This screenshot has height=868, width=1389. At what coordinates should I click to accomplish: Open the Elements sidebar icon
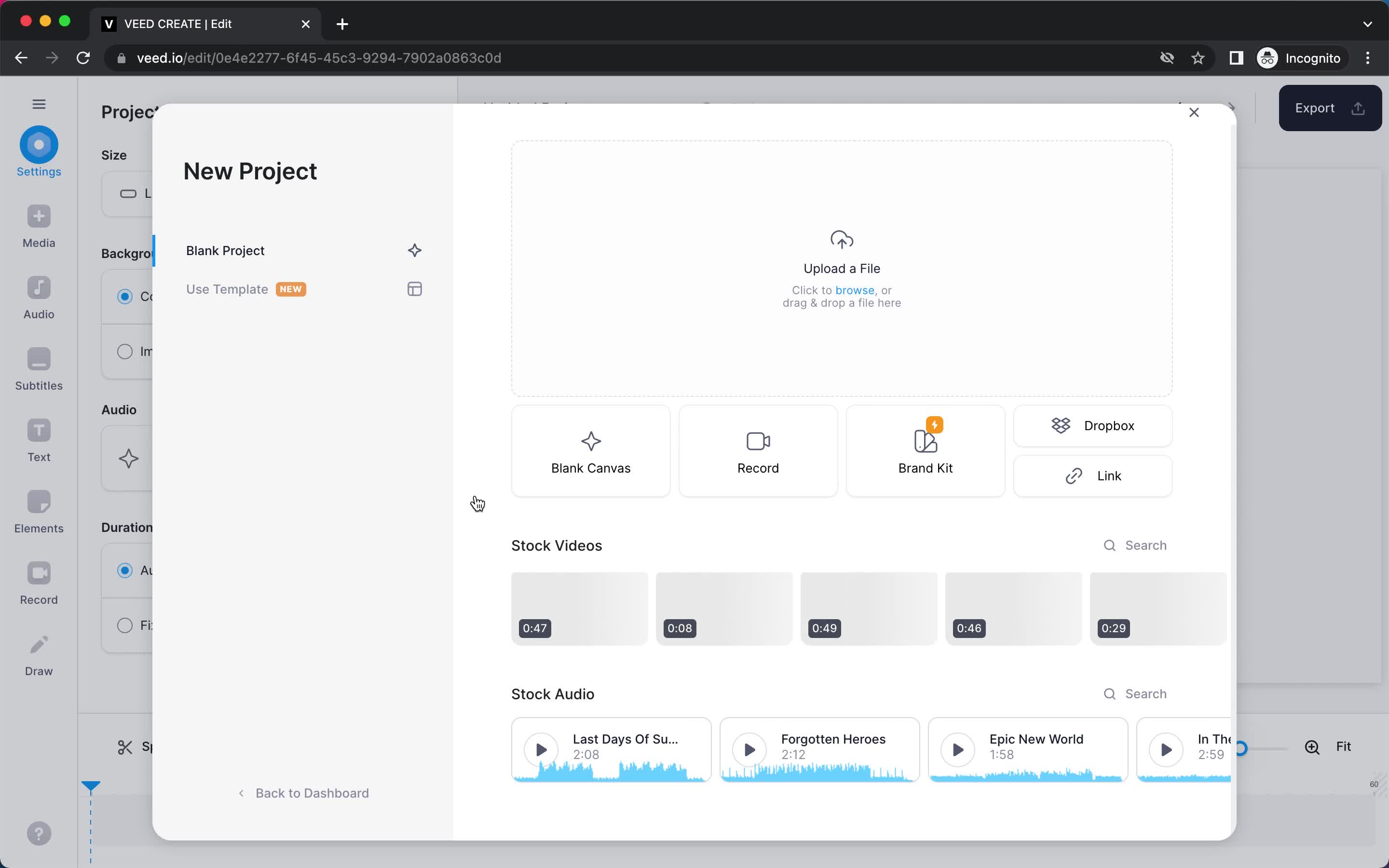pos(39,502)
